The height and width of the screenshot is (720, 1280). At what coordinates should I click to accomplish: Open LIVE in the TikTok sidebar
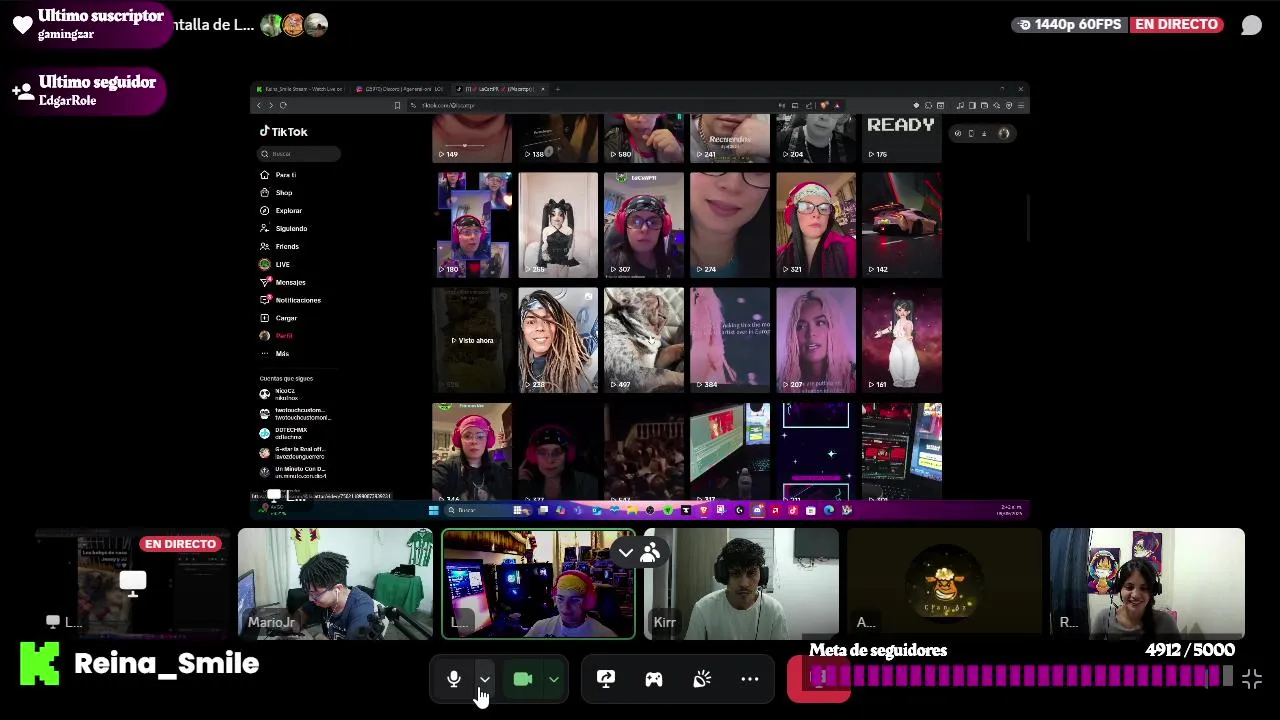[x=282, y=265]
